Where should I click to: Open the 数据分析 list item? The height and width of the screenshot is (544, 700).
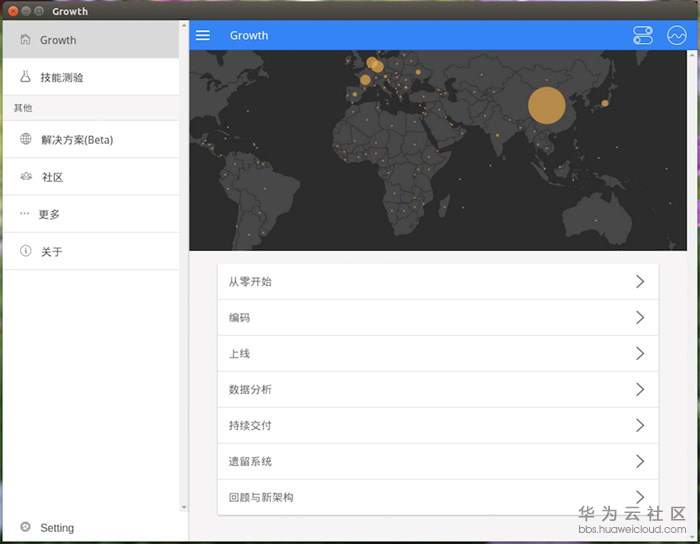[x=438, y=390]
